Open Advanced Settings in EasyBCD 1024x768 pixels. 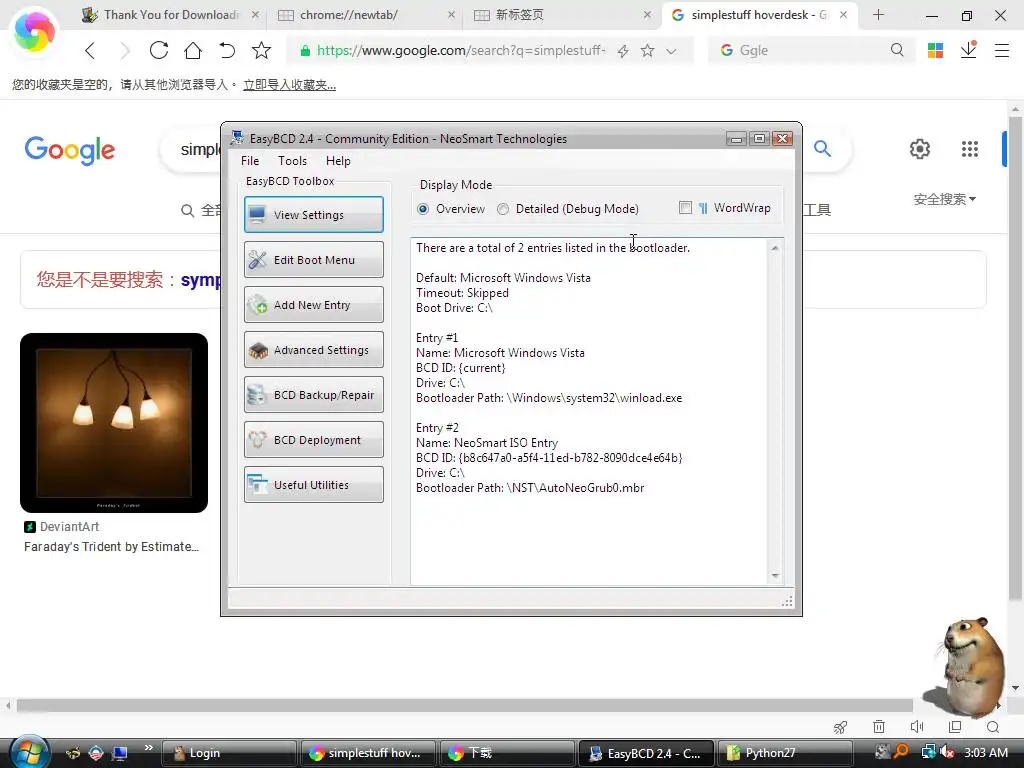[313, 350]
